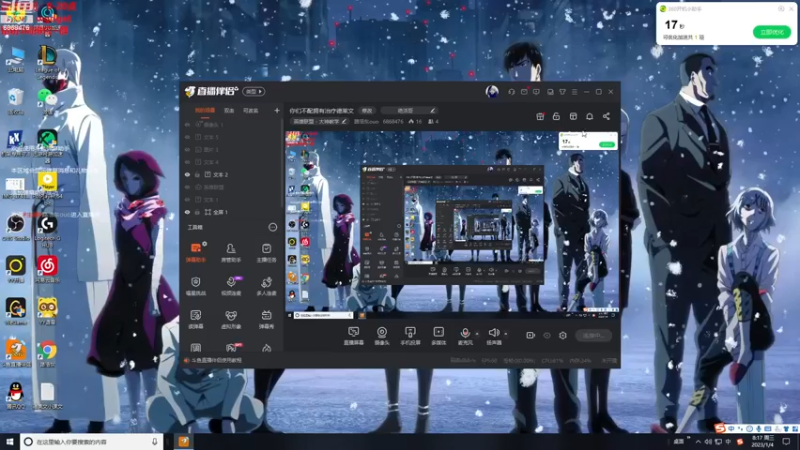Click 修改 to edit the room title
This screenshot has height=450, width=800.
[367, 110]
